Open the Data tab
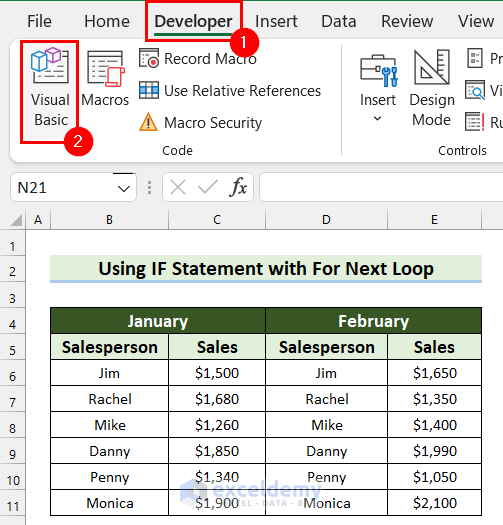Viewport: 503px width, 525px height. coord(339,21)
